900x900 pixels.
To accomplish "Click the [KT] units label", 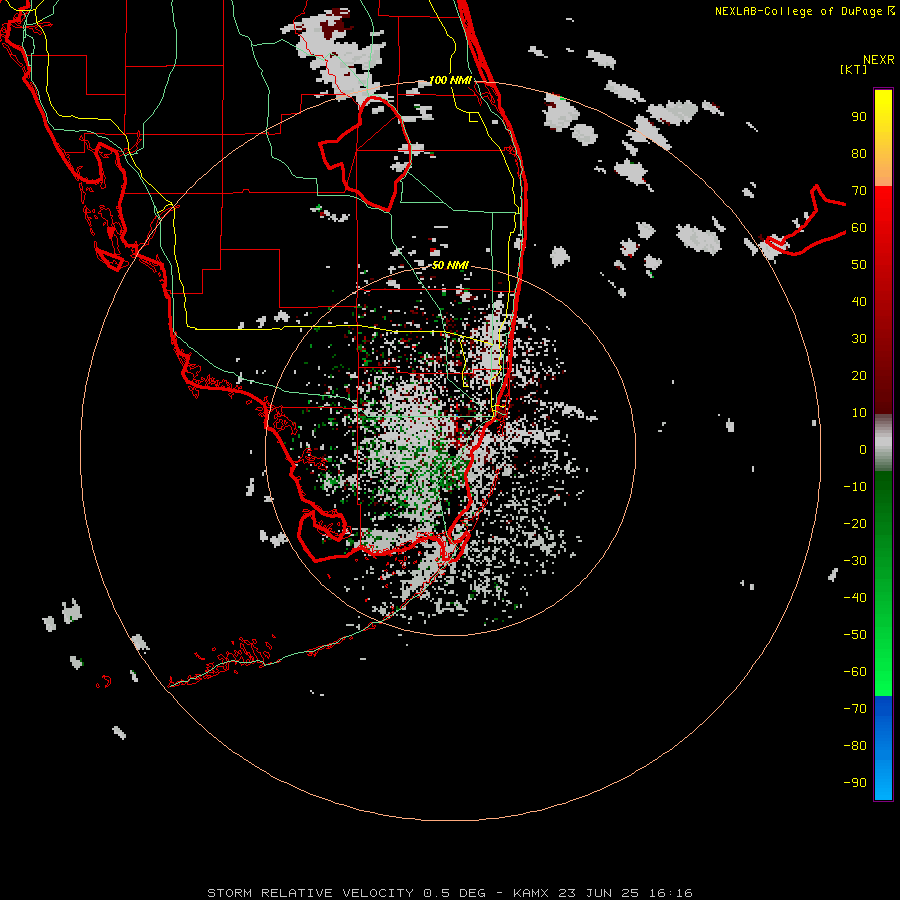I will tap(854, 69).
